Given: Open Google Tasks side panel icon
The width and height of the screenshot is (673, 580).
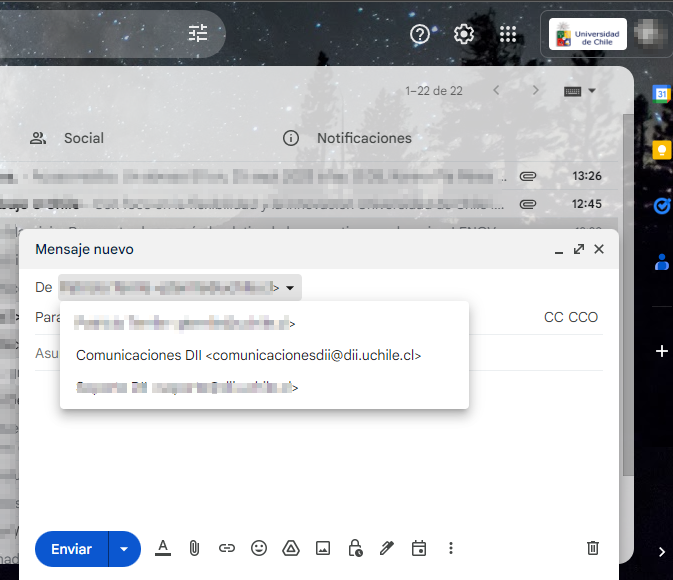Looking at the screenshot, I should 661,206.
